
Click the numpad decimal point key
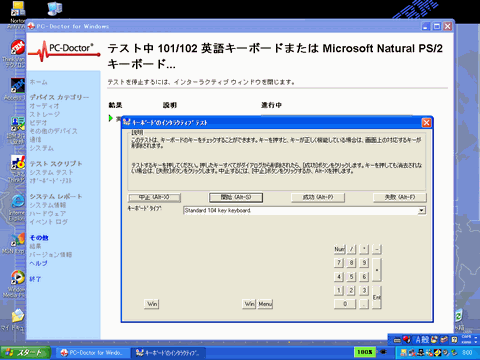(364, 304)
